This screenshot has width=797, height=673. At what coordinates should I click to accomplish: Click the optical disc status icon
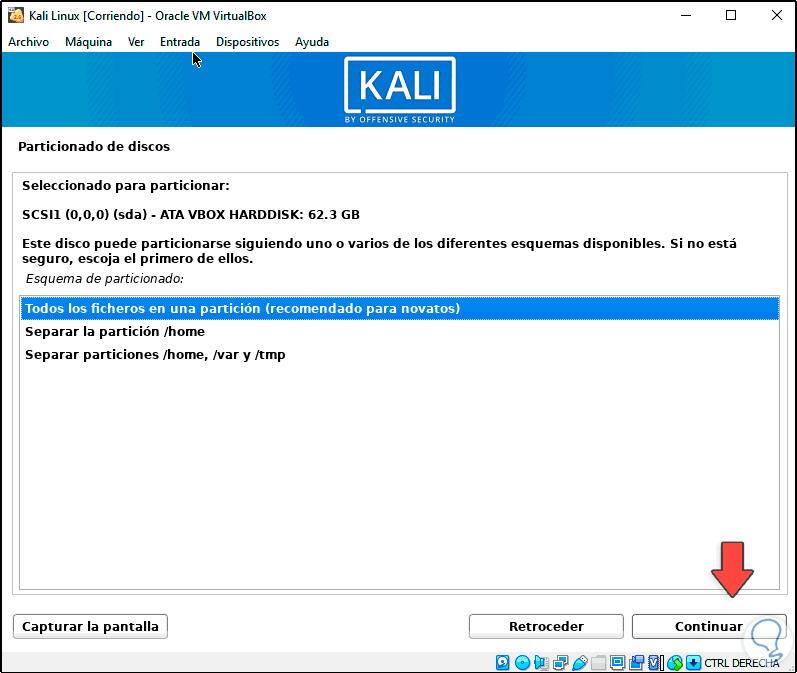522,662
